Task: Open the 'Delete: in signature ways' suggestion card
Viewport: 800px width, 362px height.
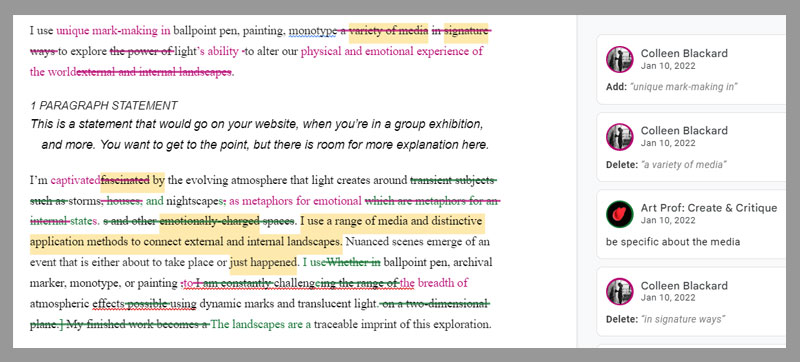Action: tap(691, 302)
